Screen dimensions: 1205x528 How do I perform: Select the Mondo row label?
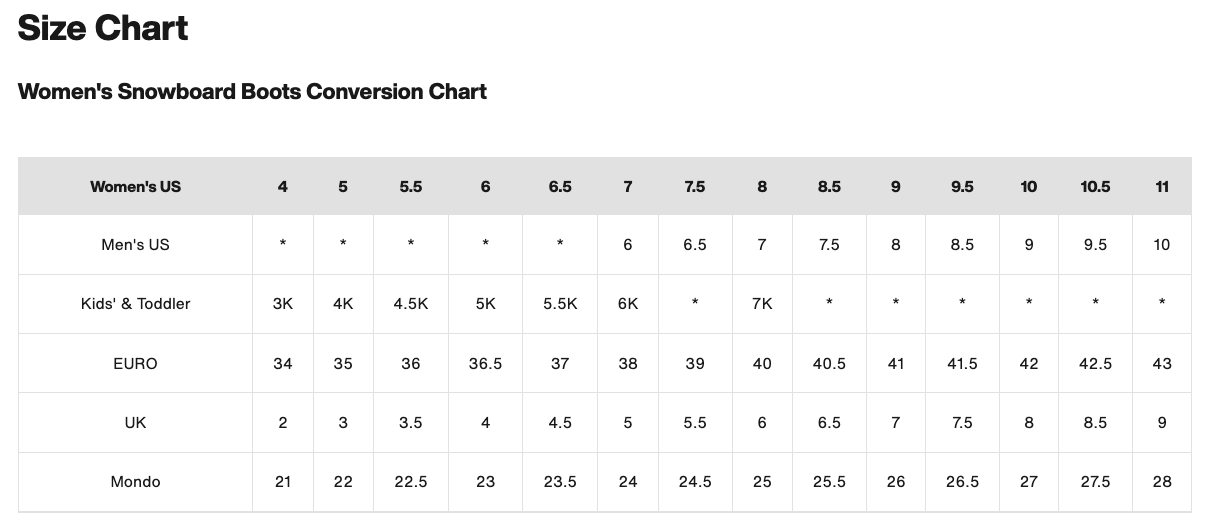coord(135,482)
